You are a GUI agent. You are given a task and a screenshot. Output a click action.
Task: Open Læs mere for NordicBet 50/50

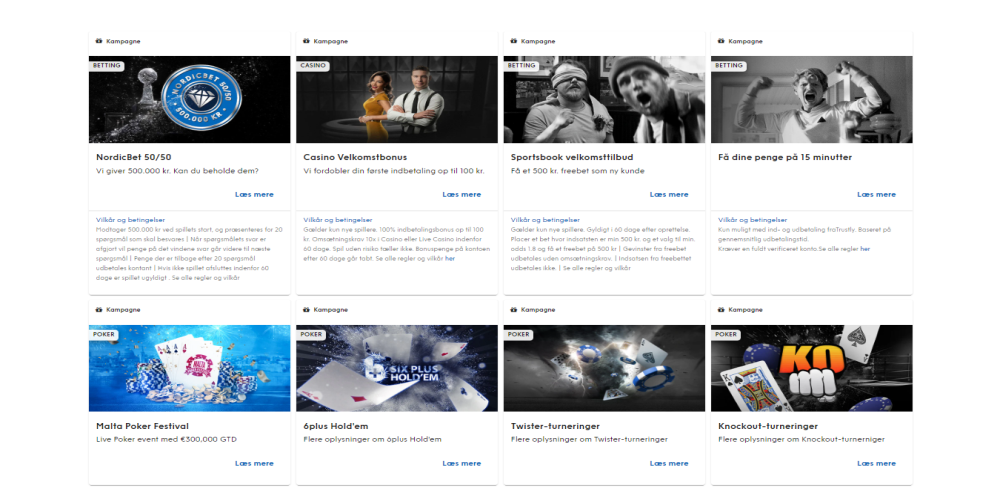pos(254,195)
